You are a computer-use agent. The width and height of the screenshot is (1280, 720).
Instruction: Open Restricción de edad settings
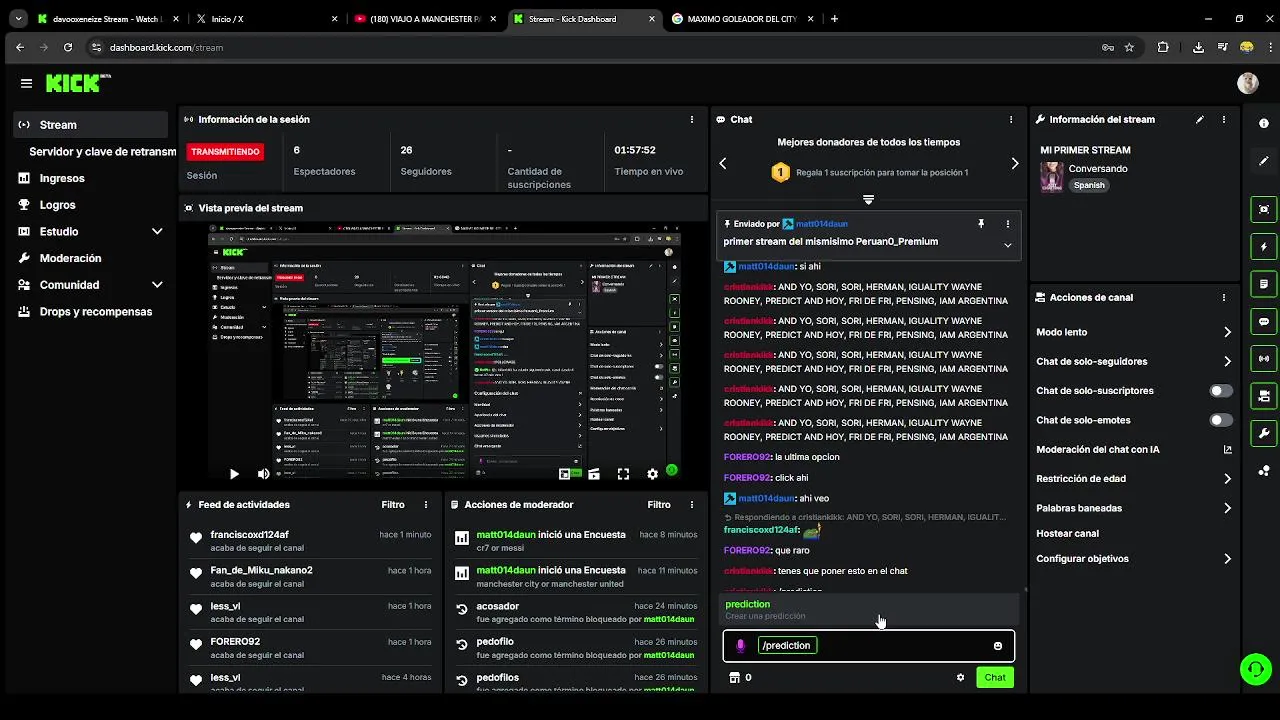[1134, 479]
